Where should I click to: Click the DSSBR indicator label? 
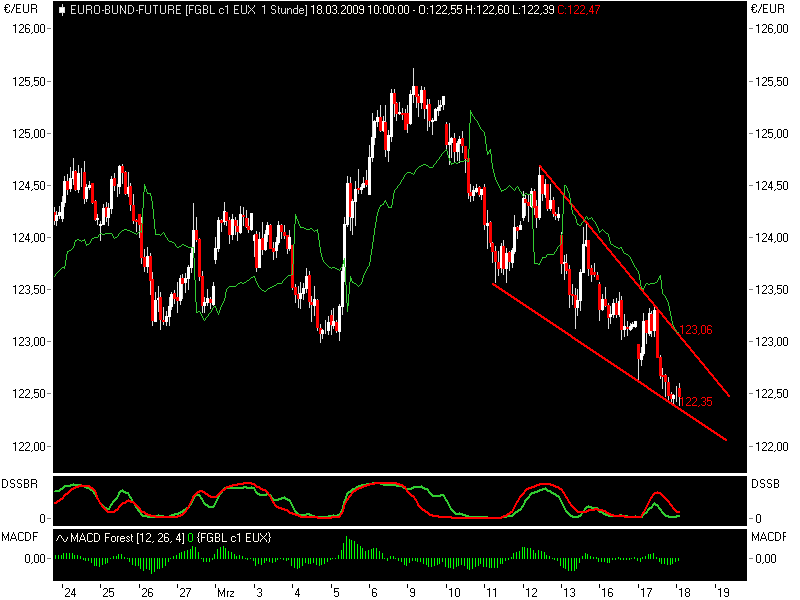coord(20,483)
